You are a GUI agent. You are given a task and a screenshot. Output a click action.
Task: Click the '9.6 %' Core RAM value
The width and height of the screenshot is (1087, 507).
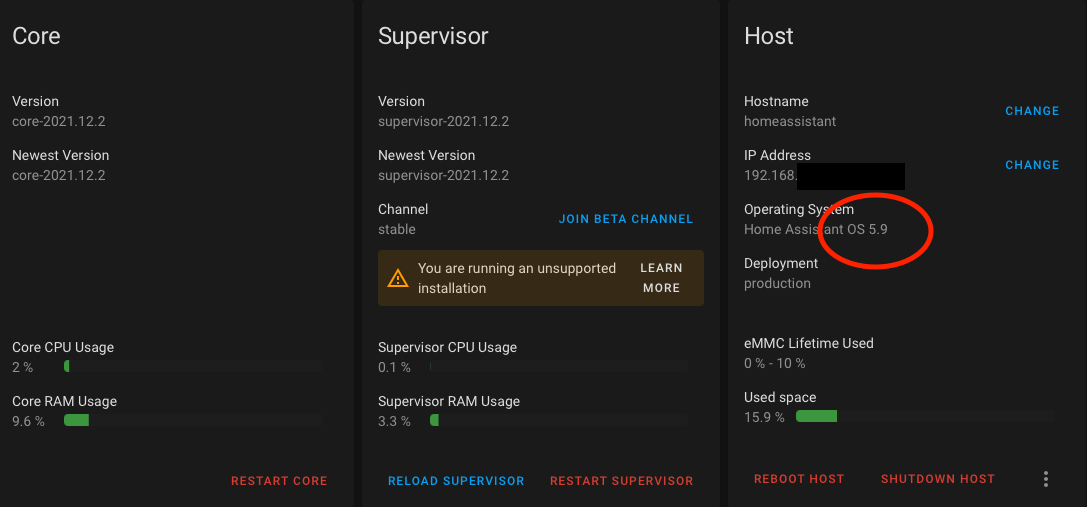click(x=28, y=421)
